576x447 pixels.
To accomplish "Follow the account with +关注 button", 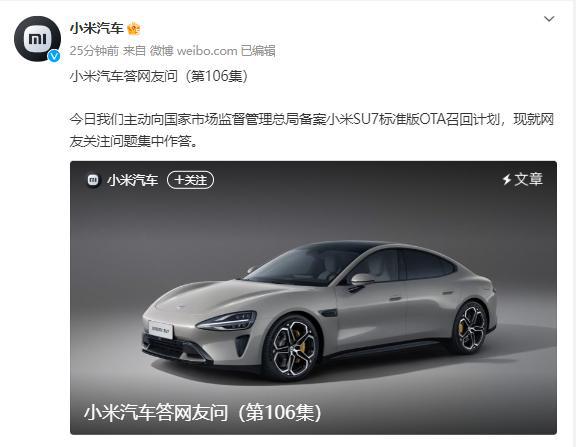I will pos(190,180).
